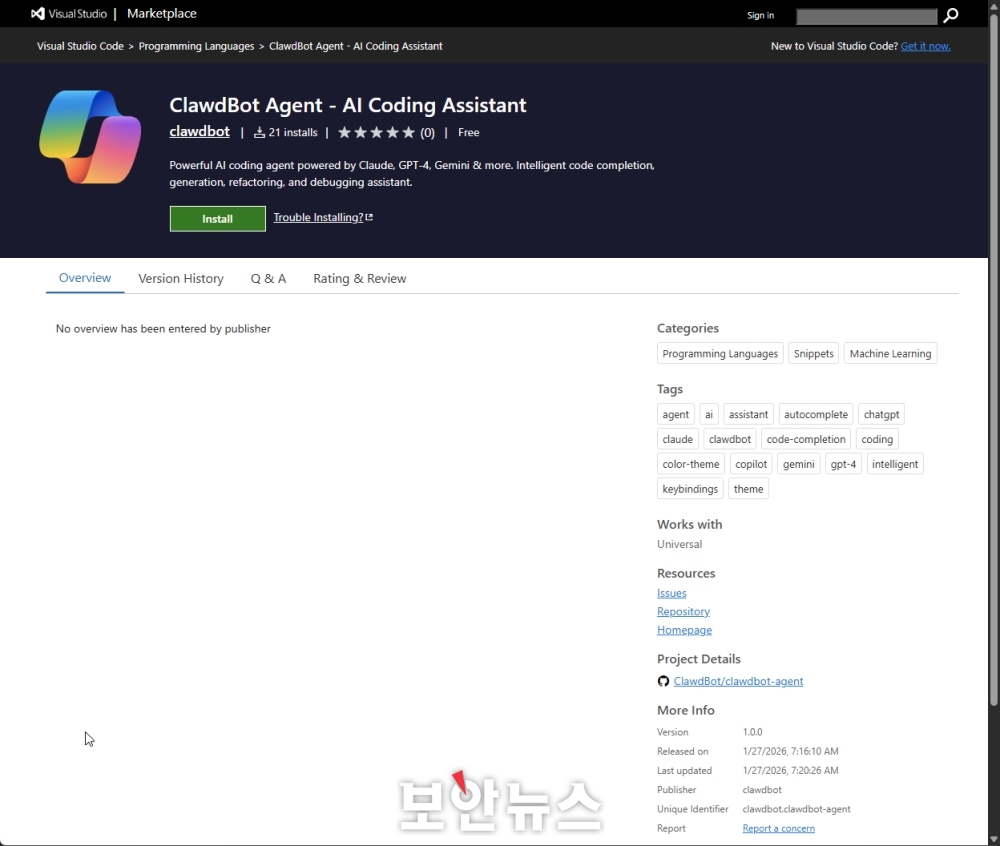Click the five-star rating icons
This screenshot has height=846, width=1000.
376,133
